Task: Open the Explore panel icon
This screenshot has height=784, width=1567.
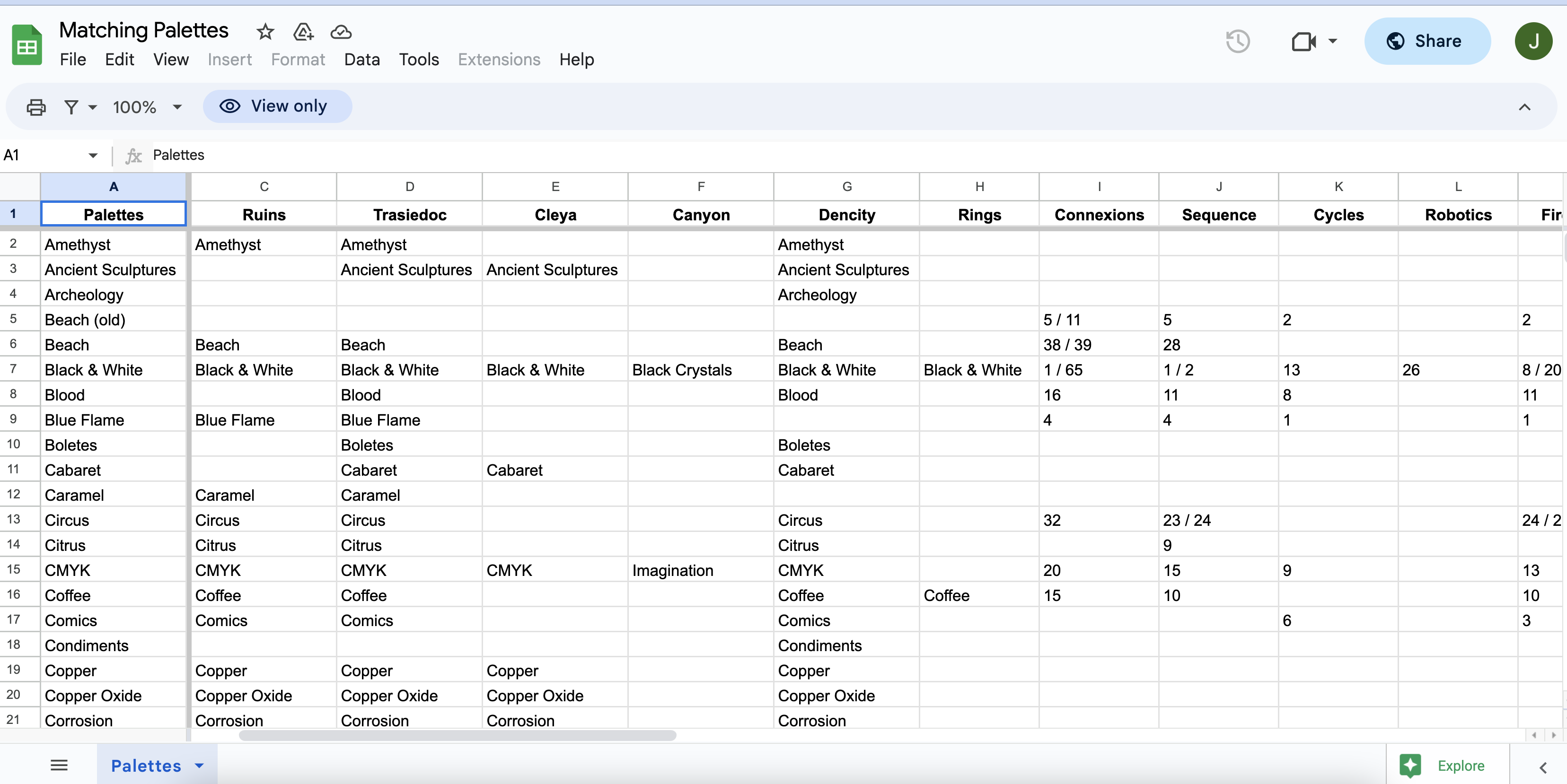Action: coord(1410,765)
